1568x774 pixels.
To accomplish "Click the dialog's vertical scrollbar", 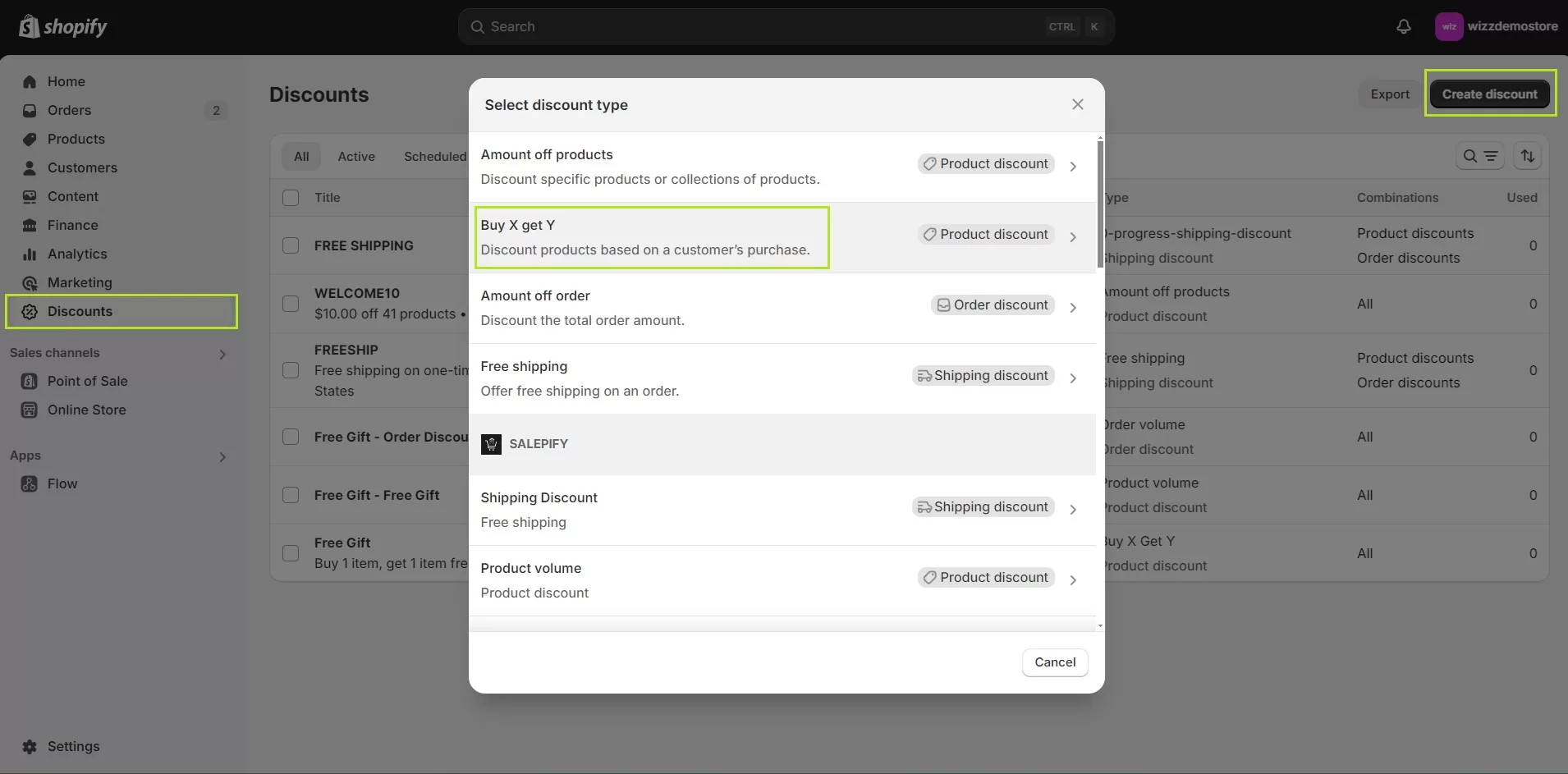I will pos(1100,204).
